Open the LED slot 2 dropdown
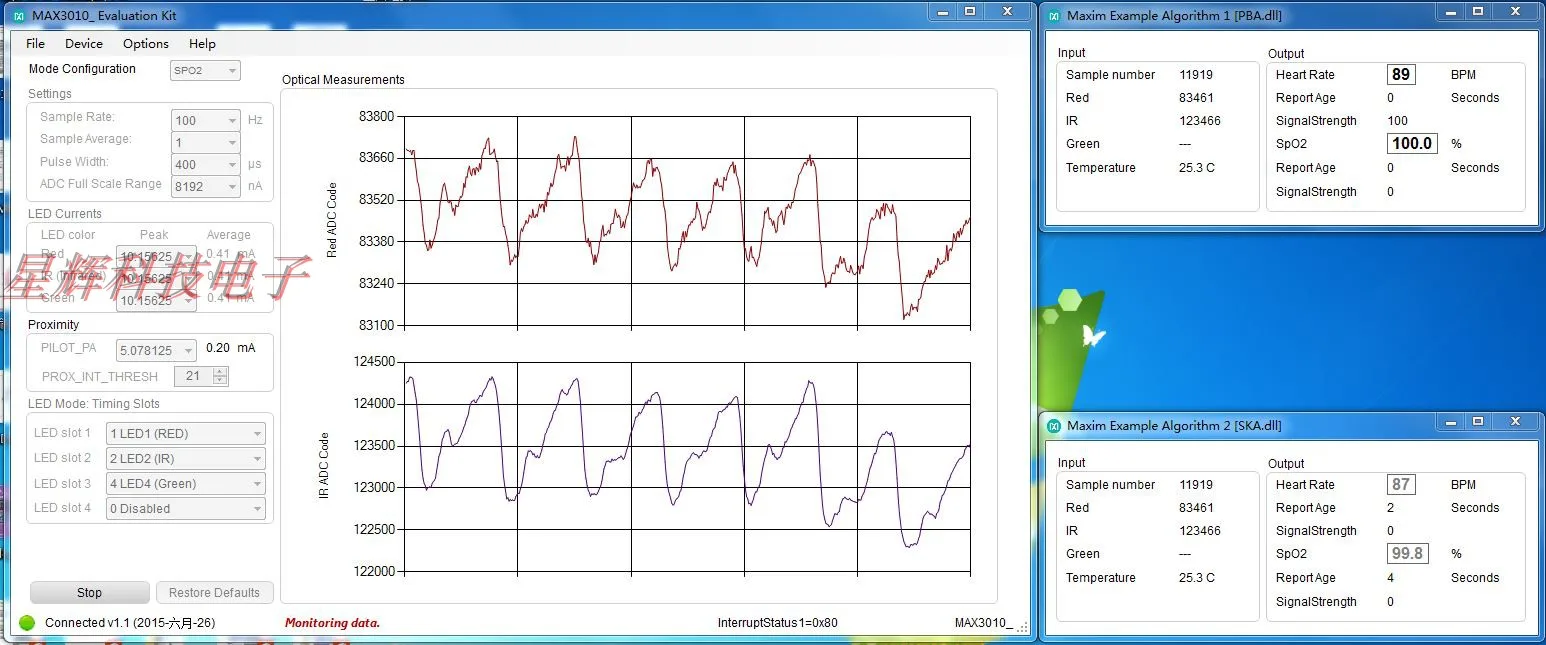This screenshot has width=1546, height=645. (186, 458)
